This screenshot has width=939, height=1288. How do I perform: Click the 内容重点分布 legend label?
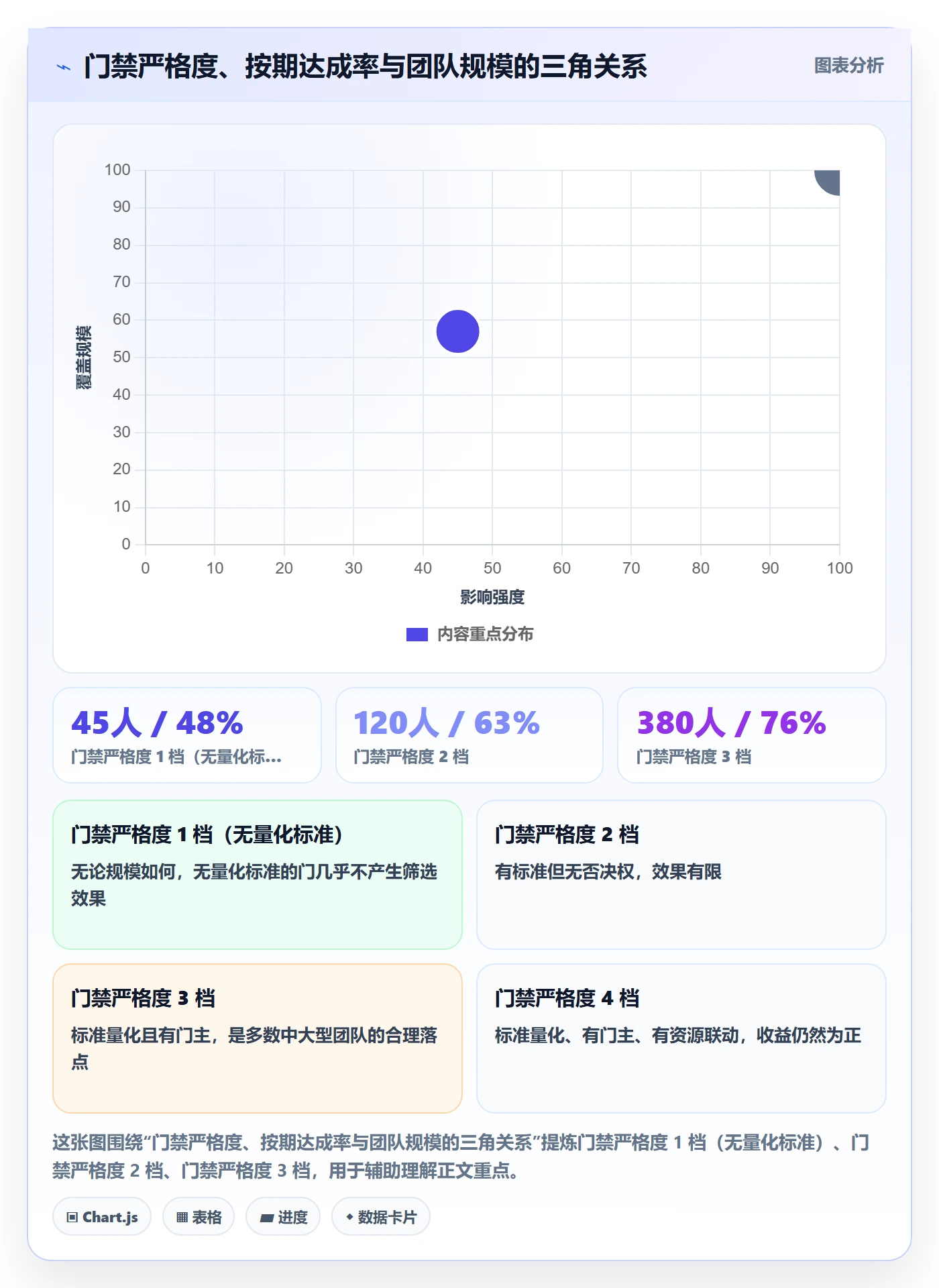(485, 635)
